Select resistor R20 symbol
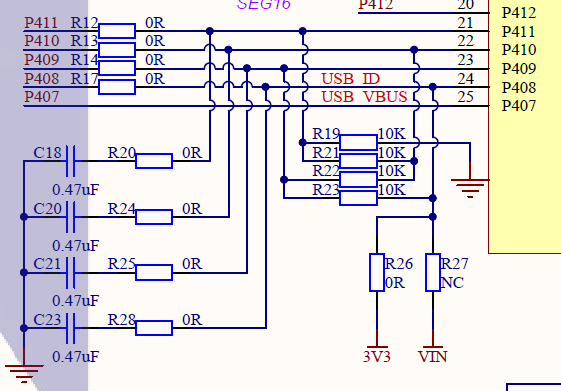561x391 pixels. pyautogui.click(x=154, y=161)
